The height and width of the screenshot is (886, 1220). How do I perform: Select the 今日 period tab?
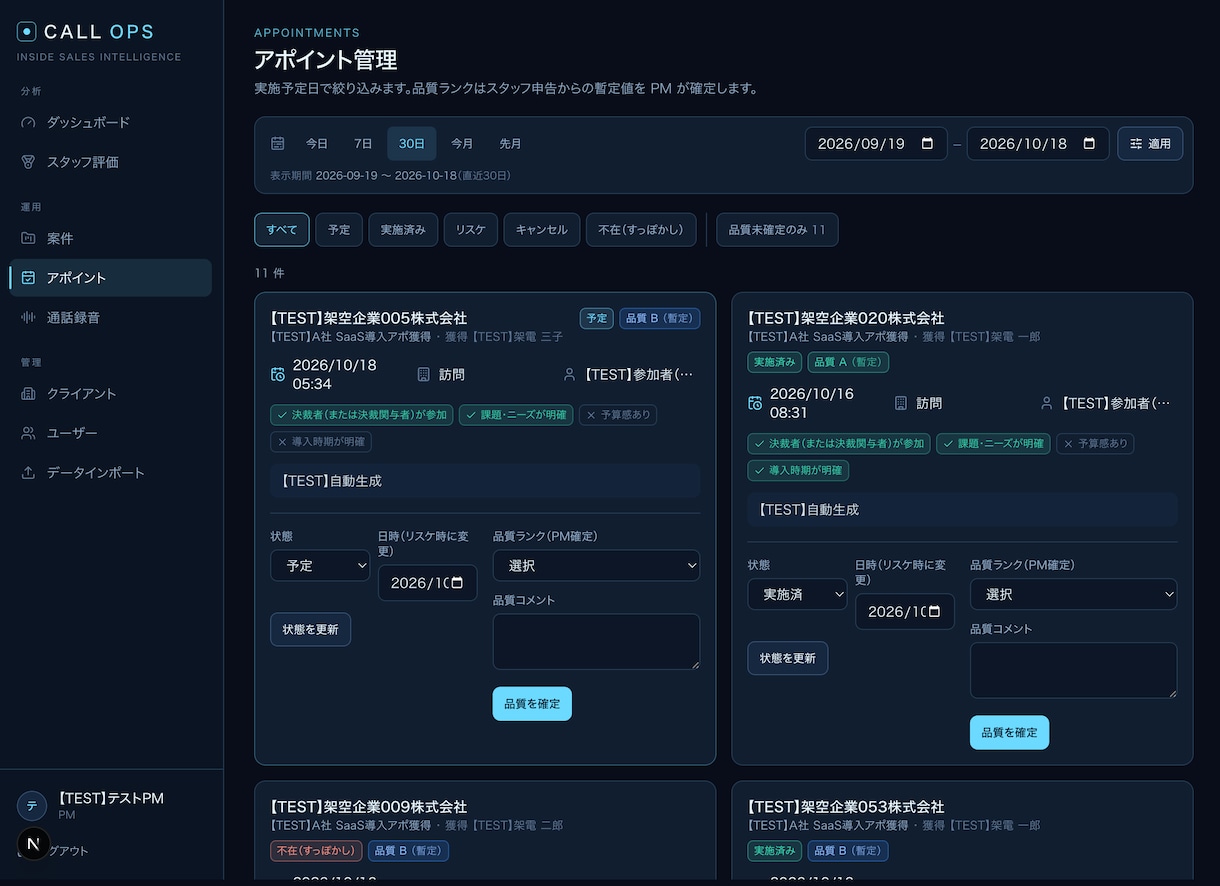[x=317, y=144]
